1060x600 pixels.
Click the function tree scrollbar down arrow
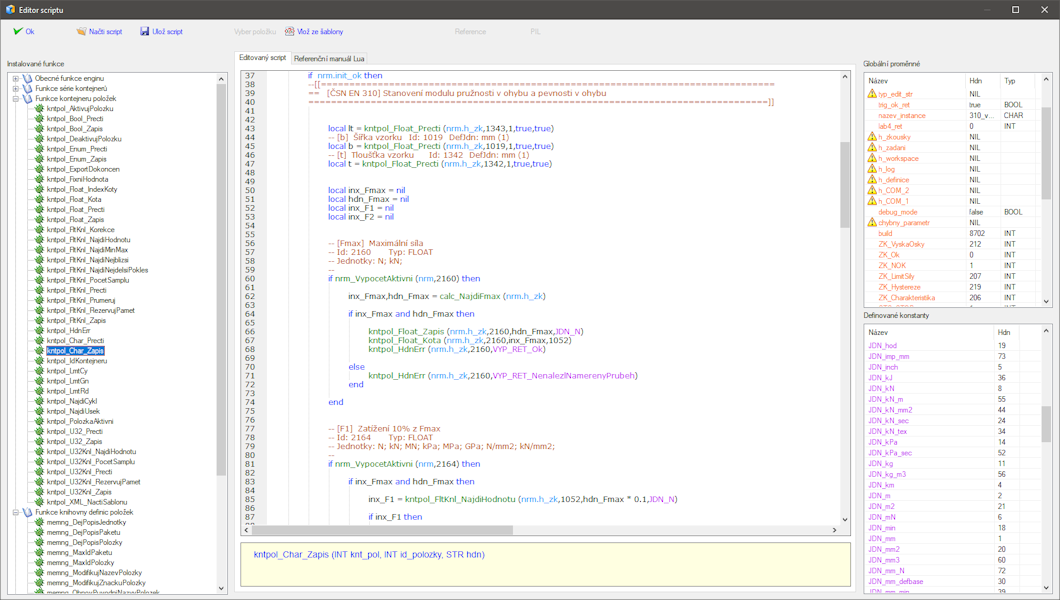click(221, 589)
